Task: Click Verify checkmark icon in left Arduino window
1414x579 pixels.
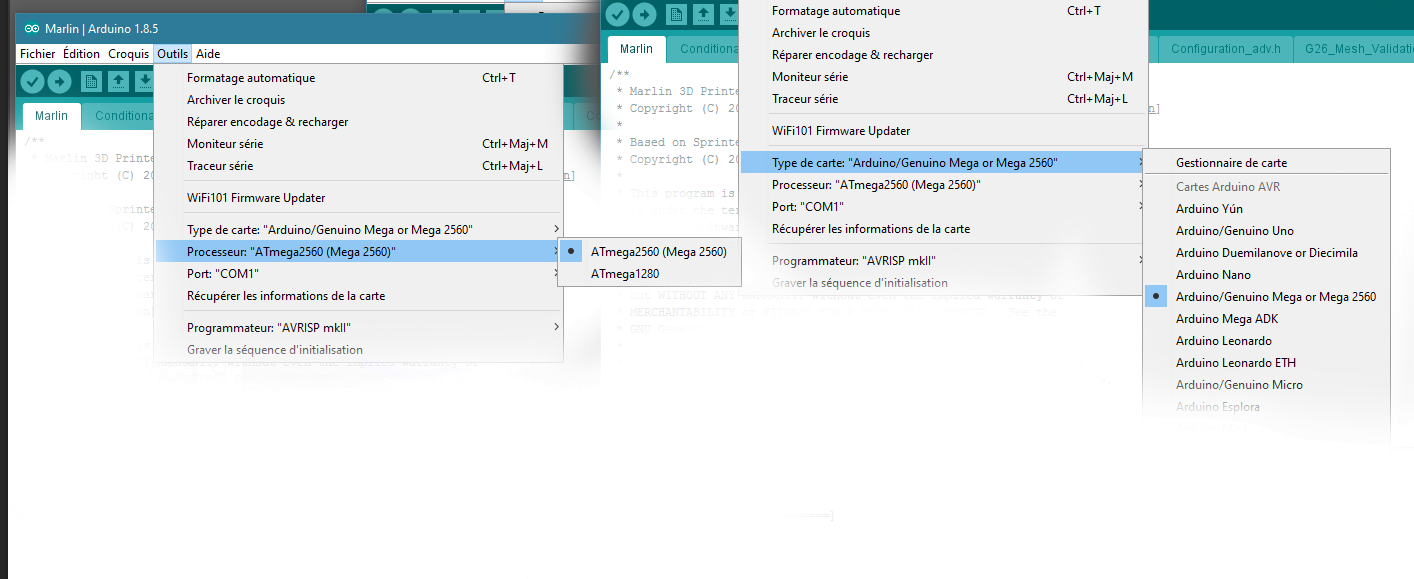Action: tap(33, 82)
